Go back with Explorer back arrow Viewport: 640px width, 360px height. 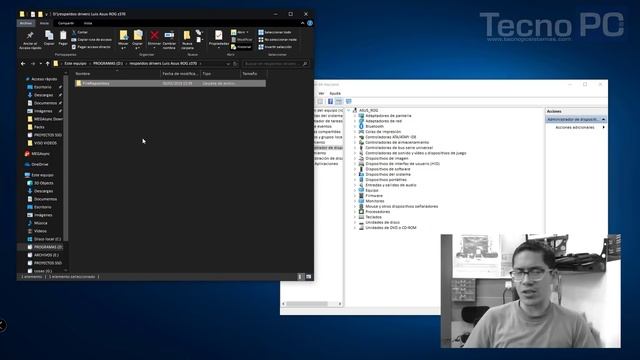[x=23, y=64]
